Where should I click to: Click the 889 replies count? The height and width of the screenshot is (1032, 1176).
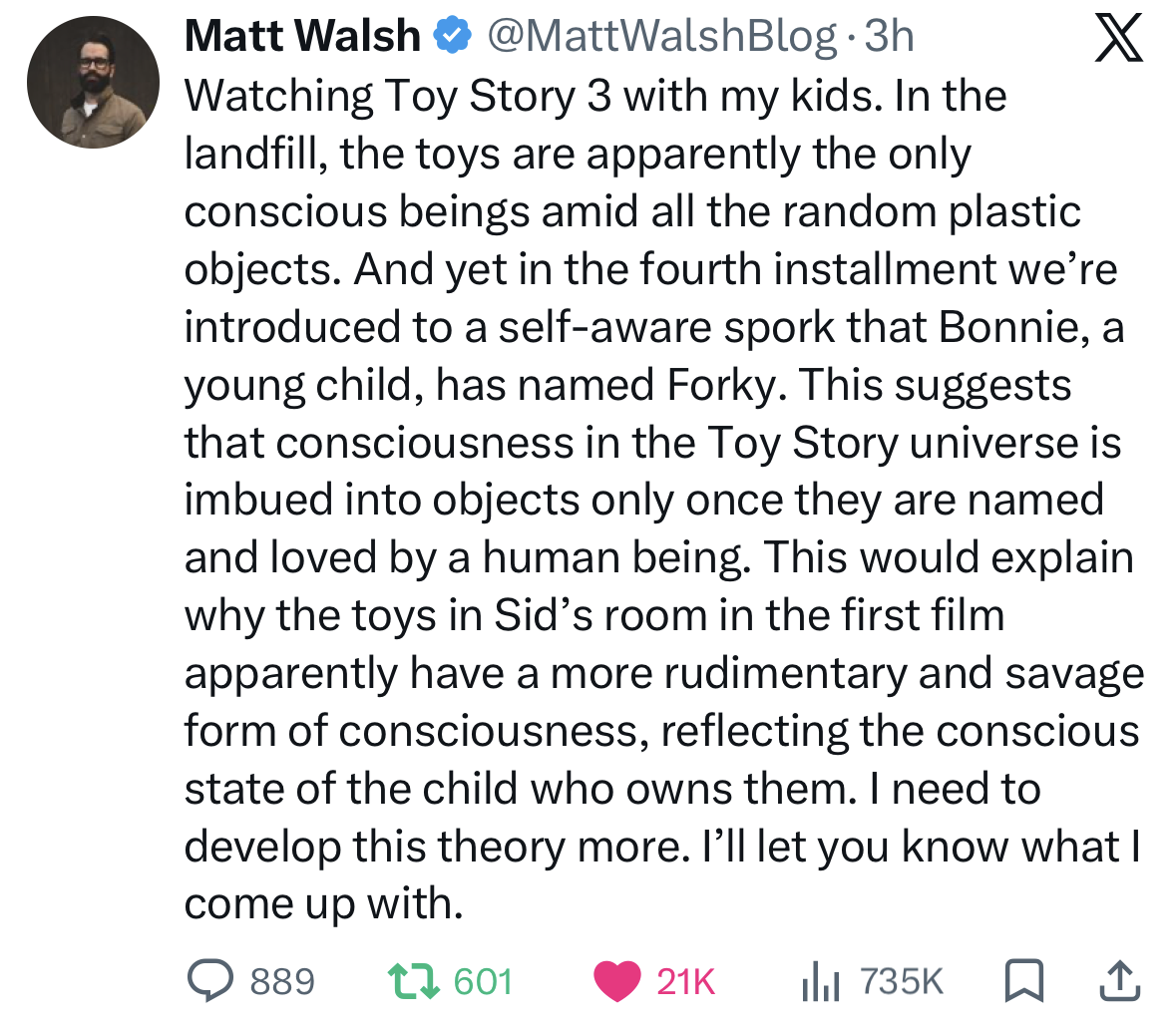(x=282, y=981)
